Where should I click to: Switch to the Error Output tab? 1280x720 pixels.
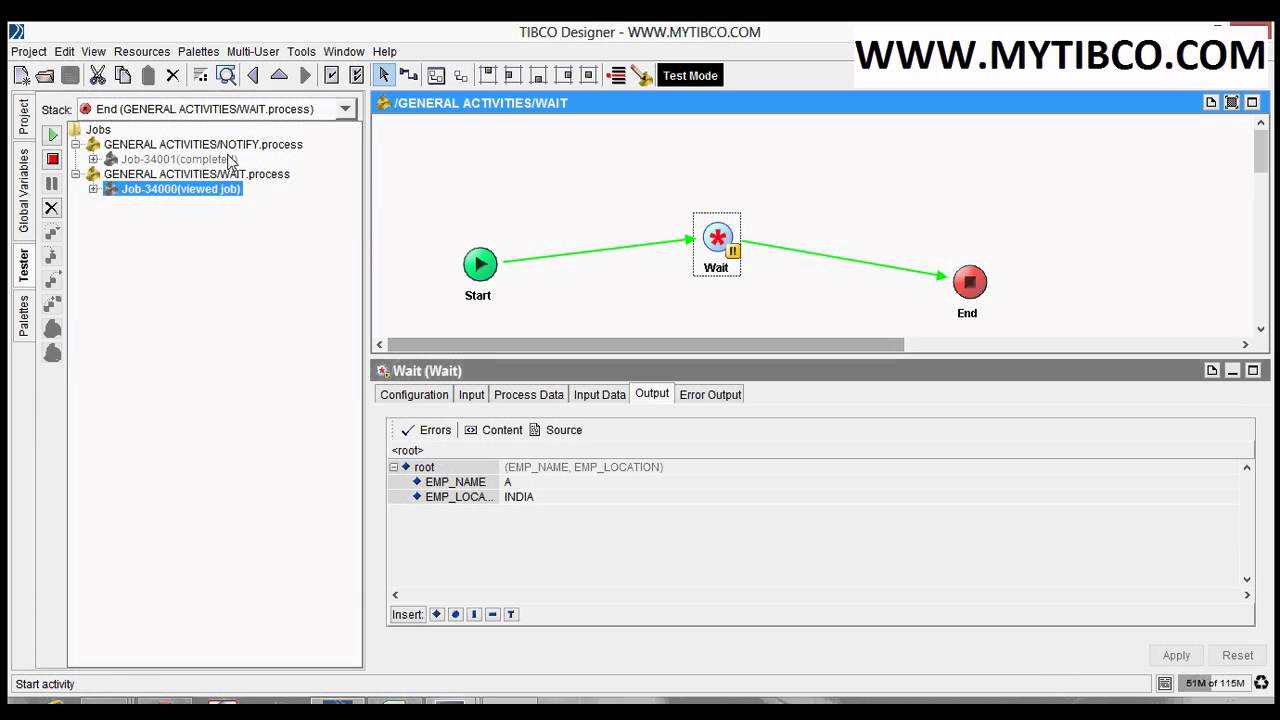(x=710, y=395)
